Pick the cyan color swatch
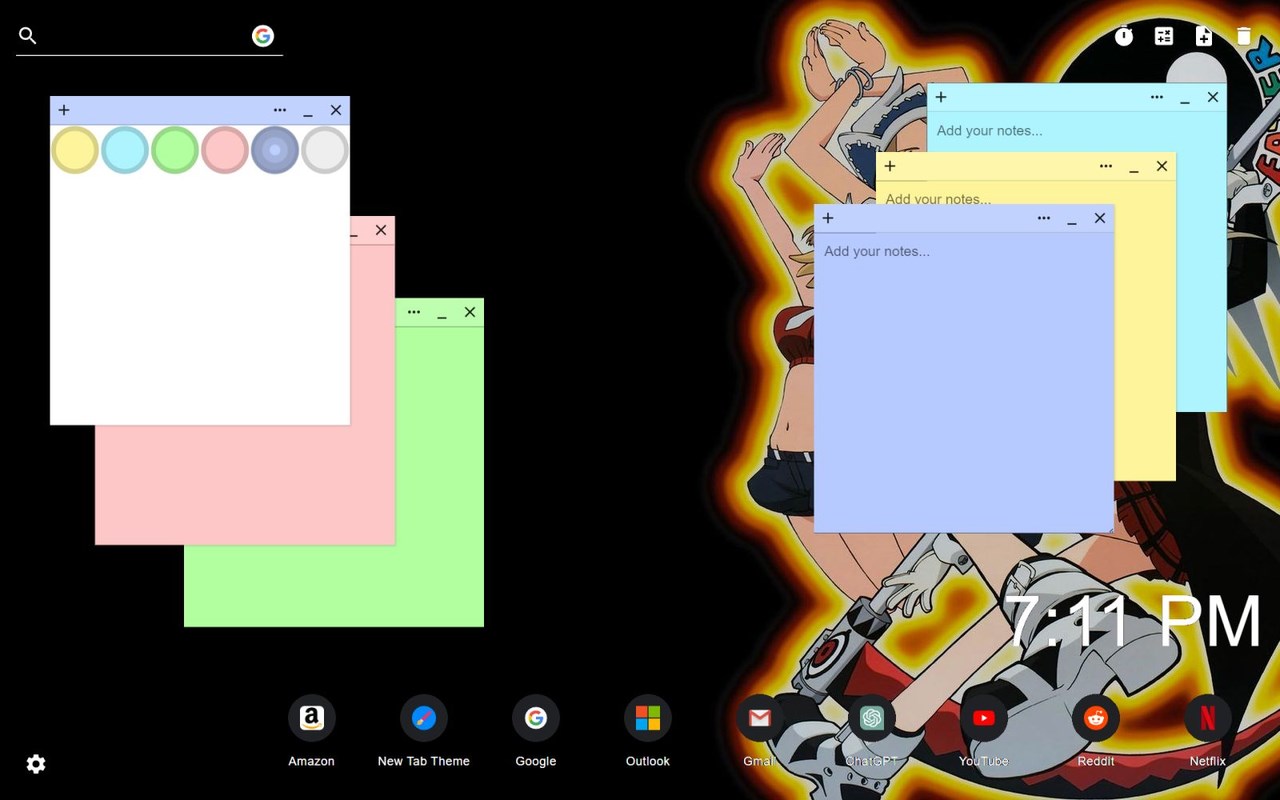1280x800 pixels. (x=125, y=150)
